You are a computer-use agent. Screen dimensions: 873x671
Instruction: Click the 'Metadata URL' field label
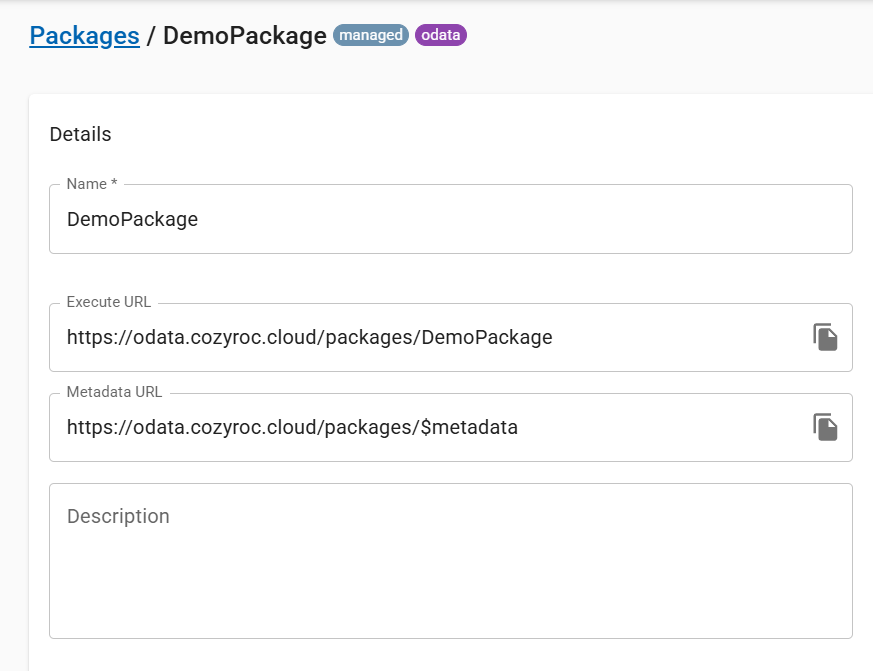point(114,392)
